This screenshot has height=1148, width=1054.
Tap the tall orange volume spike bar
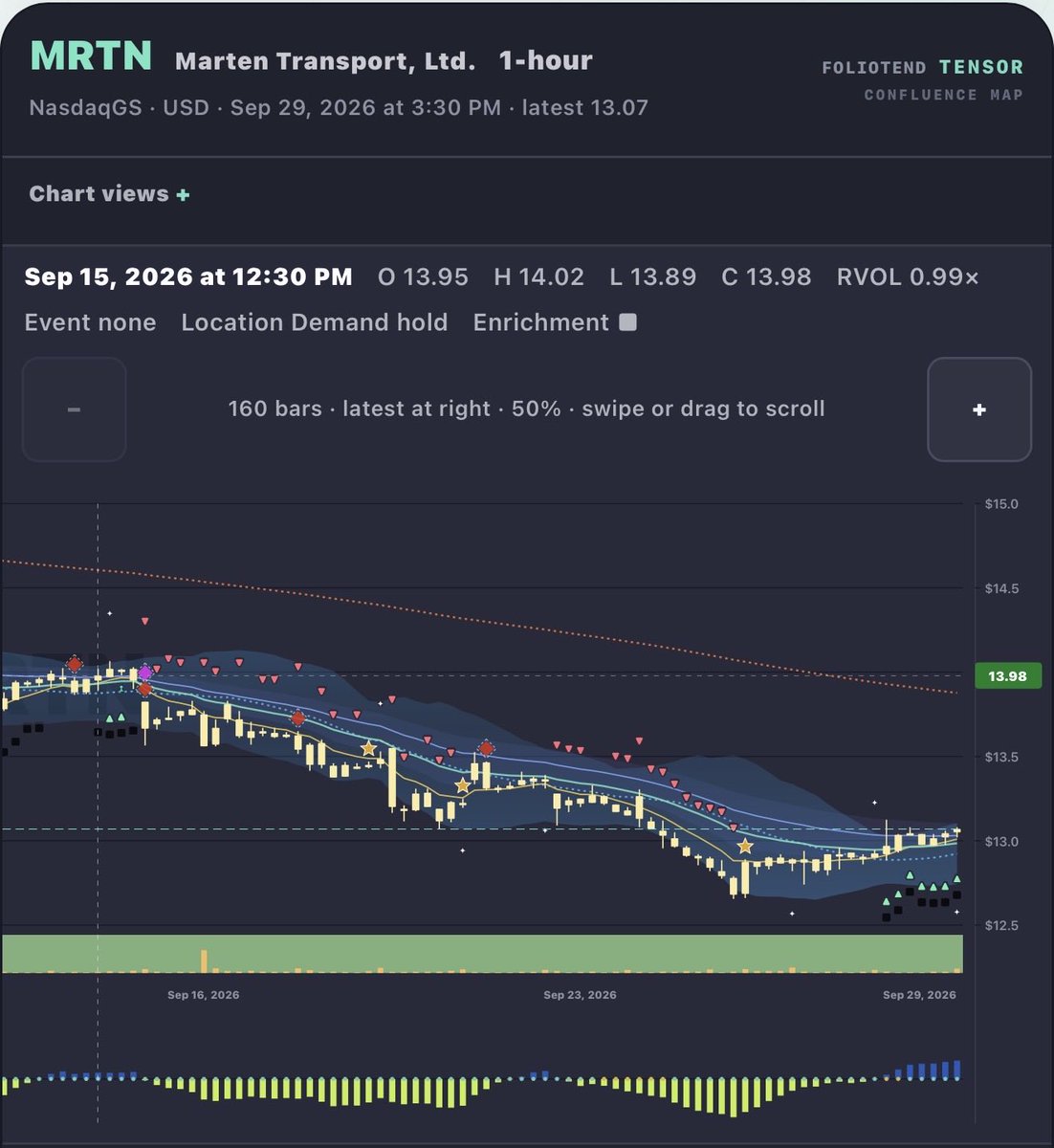pos(204,960)
